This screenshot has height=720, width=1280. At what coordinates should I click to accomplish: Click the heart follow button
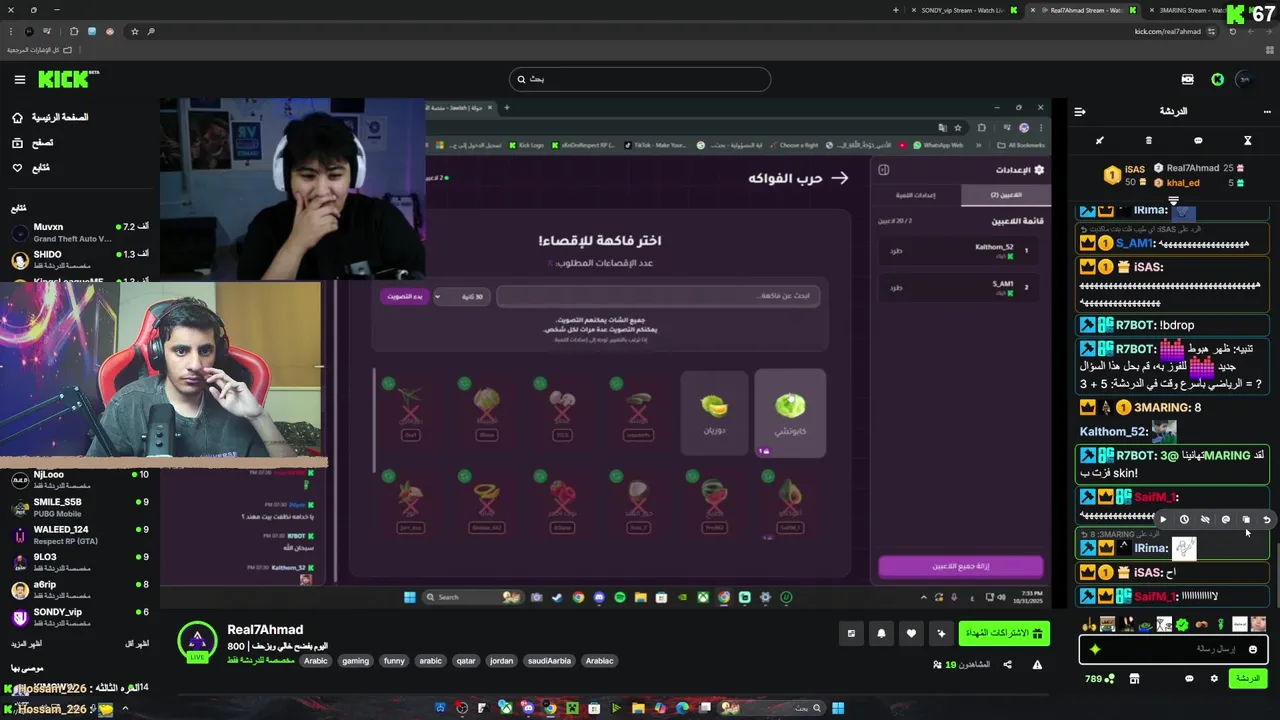pyautogui.click(x=911, y=634)
